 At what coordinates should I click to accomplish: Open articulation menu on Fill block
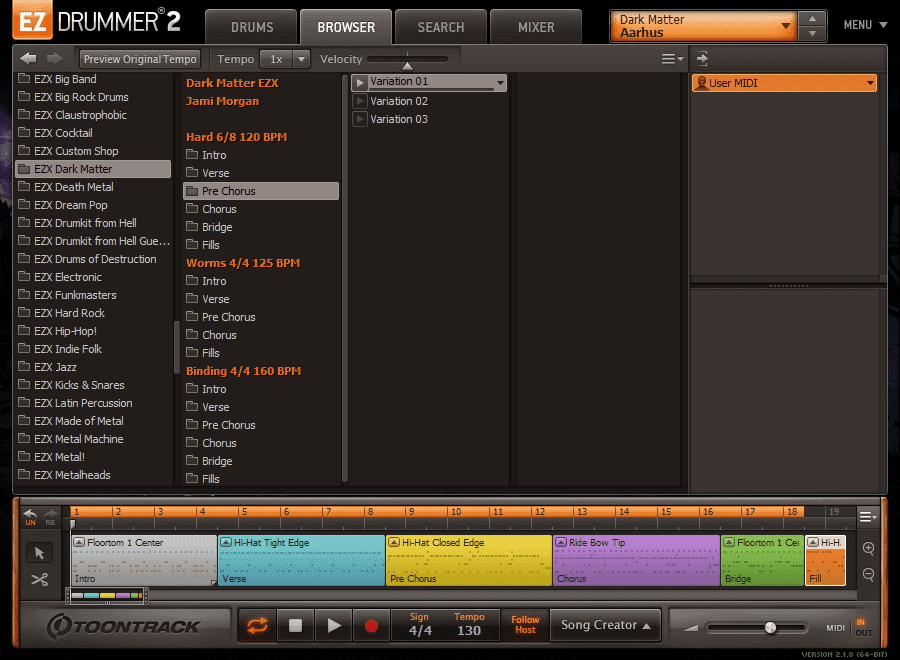click(813, 542)
